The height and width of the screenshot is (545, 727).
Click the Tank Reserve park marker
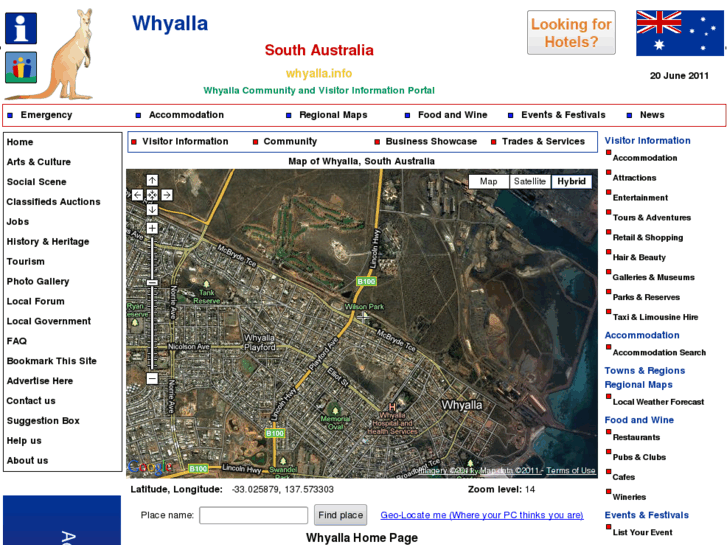206,284
